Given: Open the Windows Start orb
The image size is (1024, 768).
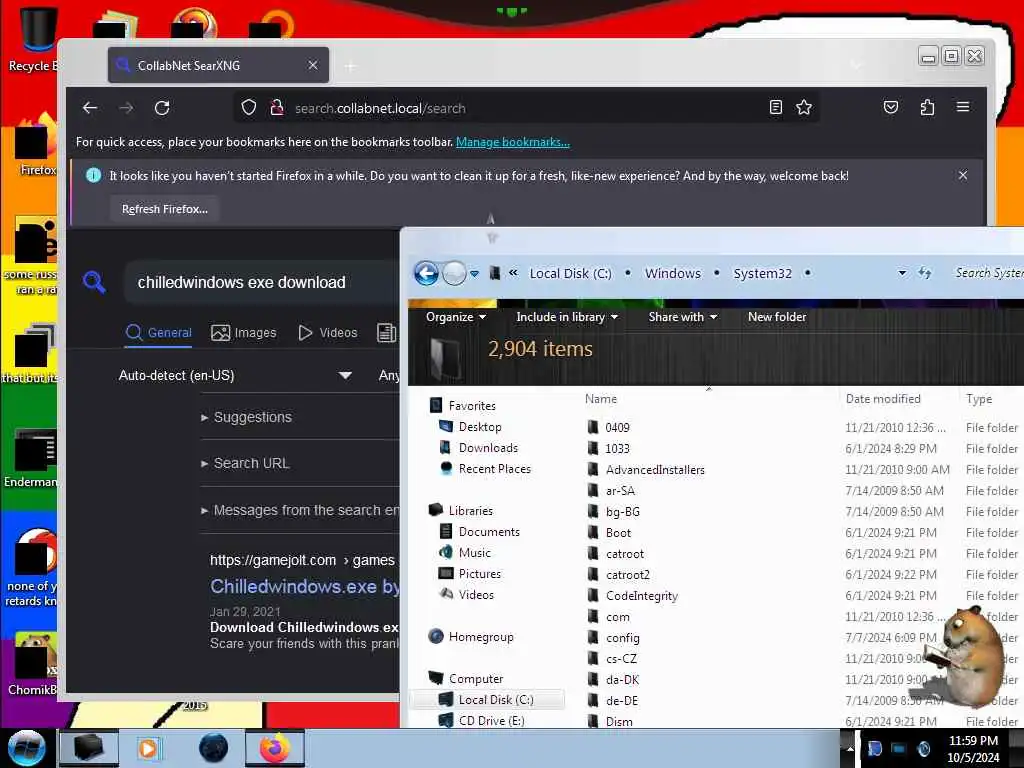Looking at the screenshot, I should click(26, 748).
